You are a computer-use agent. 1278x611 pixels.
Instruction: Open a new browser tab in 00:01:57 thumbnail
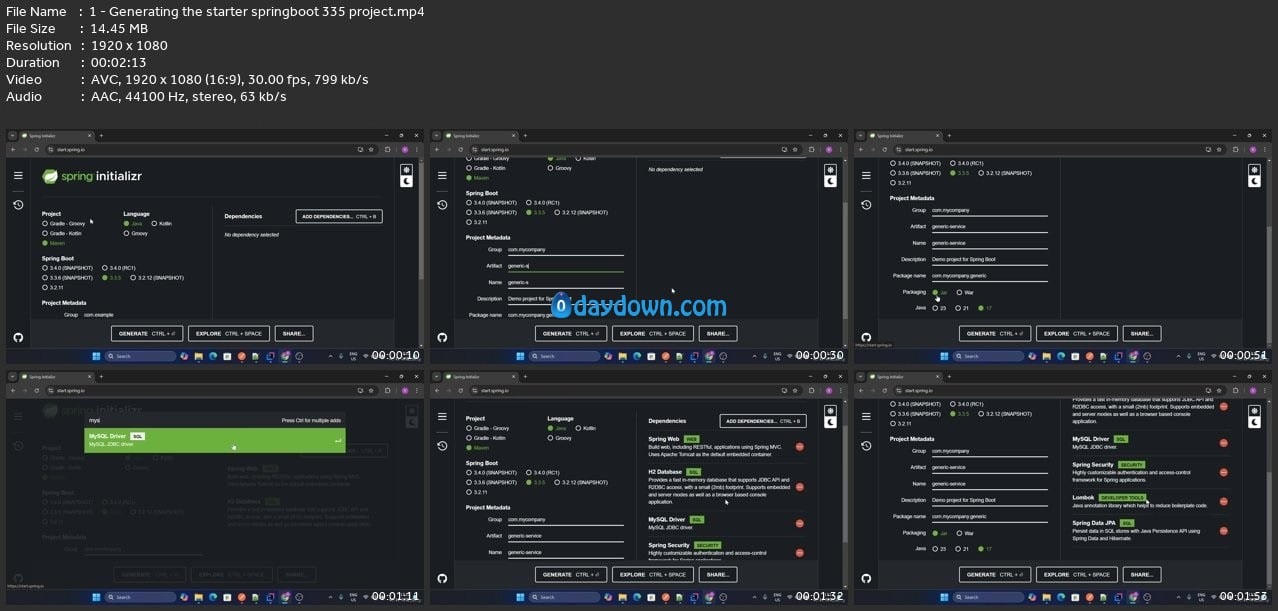pos(949,376)
